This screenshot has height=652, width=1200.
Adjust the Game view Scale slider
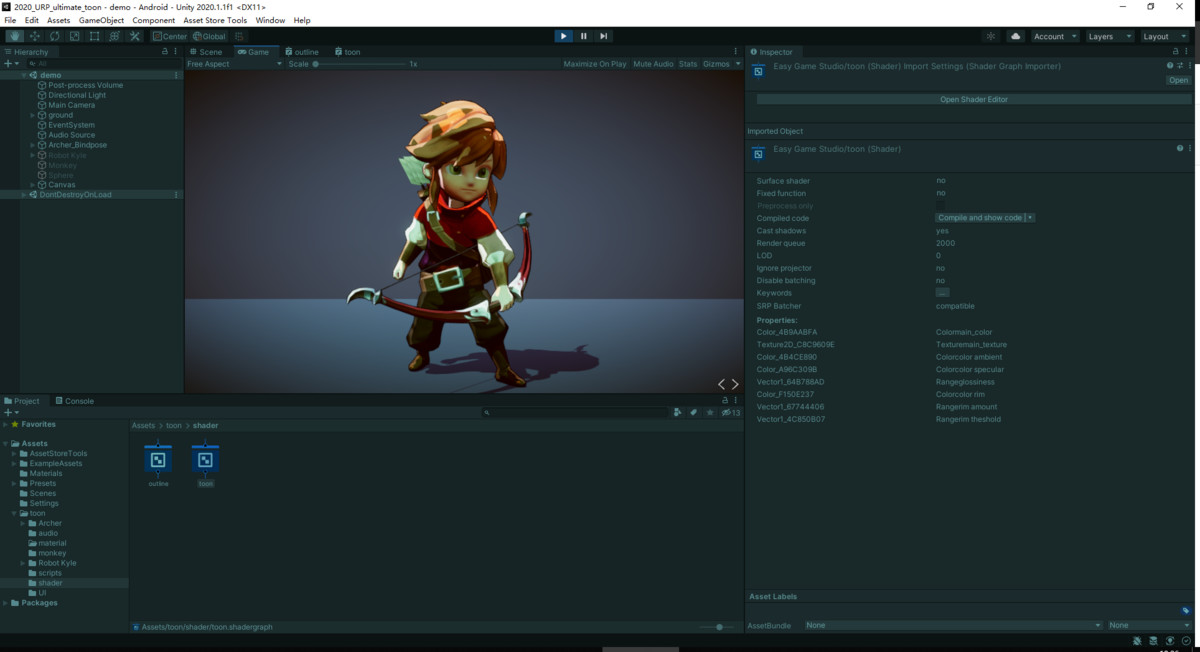(x=316, y=64)
